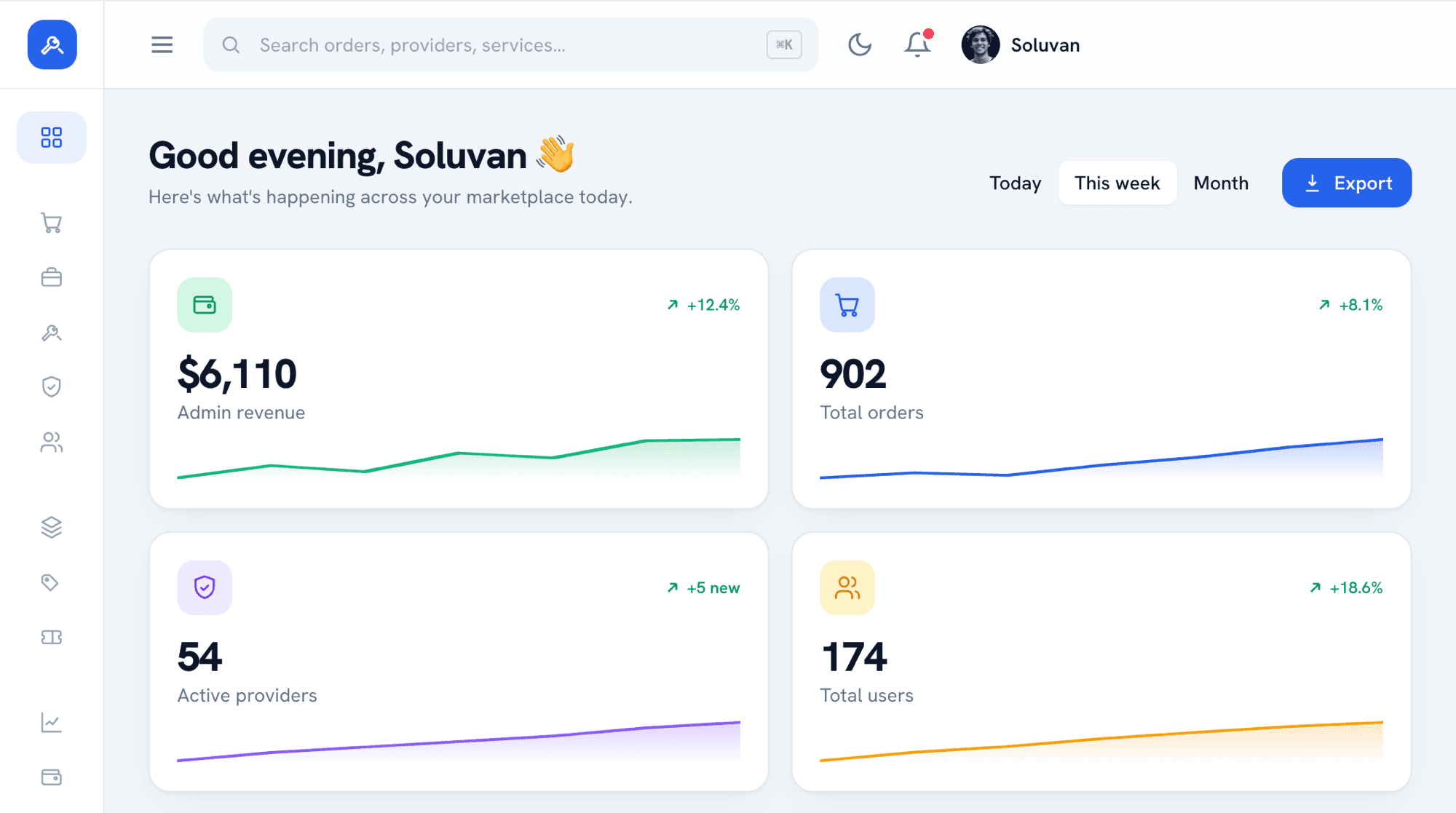Open the notifications bell
Viewport: 1456px width, 813px height.
coord(917,45)
